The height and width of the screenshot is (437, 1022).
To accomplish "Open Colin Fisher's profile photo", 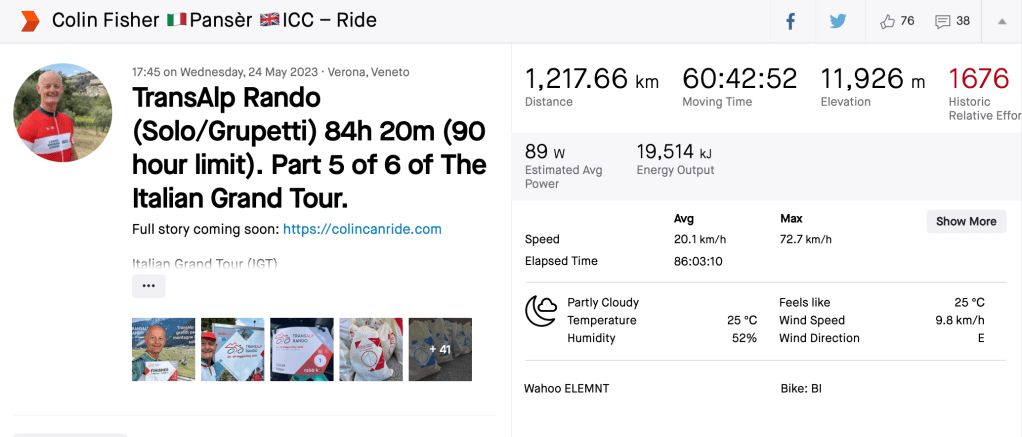I will pos(63,113).
